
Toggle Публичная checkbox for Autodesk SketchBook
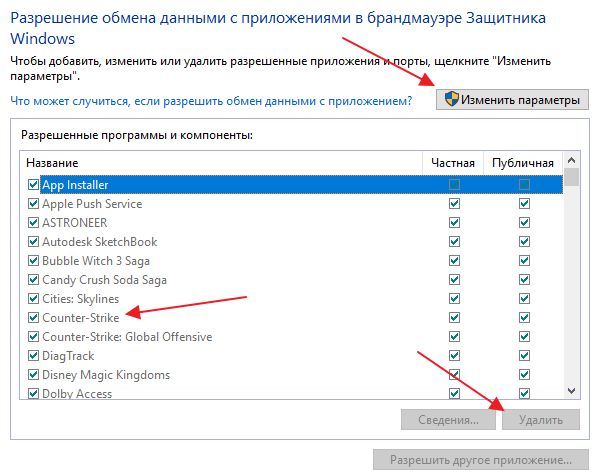(524, 242)
